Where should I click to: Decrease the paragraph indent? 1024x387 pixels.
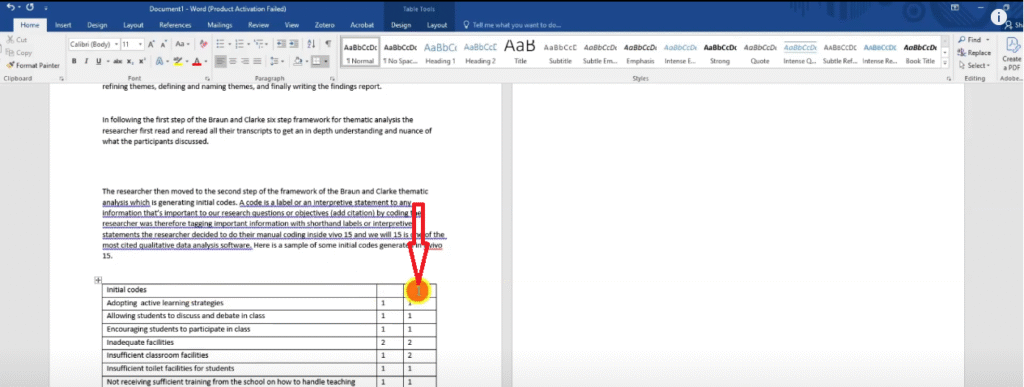pos(281,44)
